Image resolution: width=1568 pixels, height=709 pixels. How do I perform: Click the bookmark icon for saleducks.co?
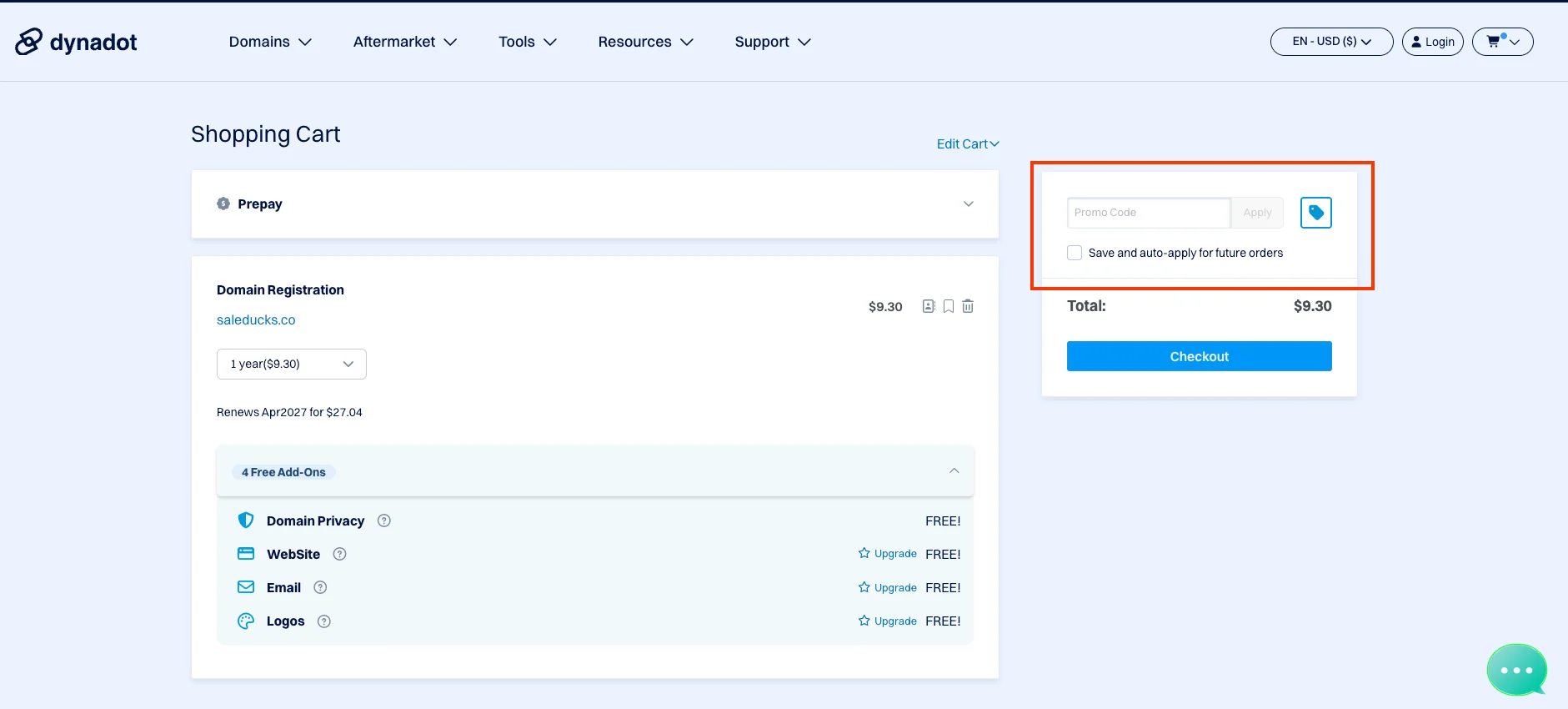tap(949, 306)
